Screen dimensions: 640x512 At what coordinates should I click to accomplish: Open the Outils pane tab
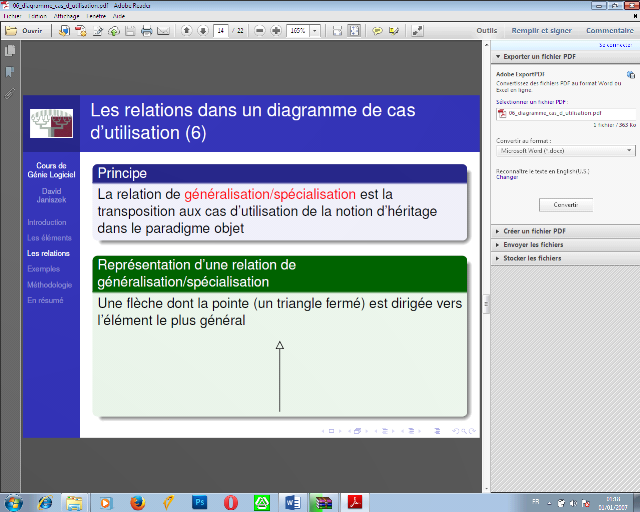point(487,31)
